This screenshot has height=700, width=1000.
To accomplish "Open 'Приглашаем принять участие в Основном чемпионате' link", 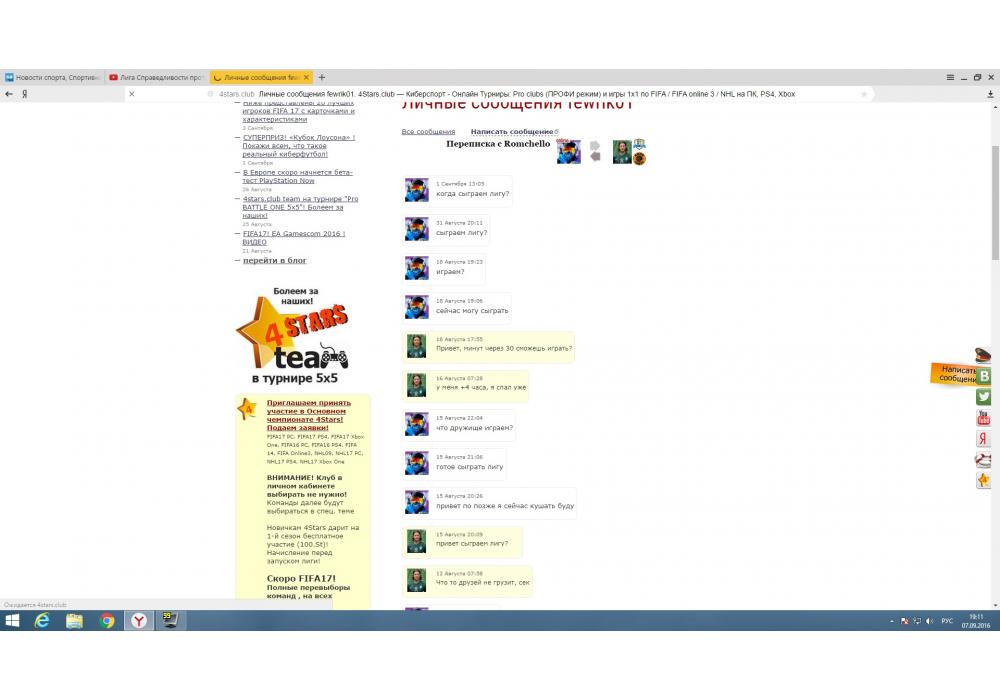I will (x=309, y=415).
